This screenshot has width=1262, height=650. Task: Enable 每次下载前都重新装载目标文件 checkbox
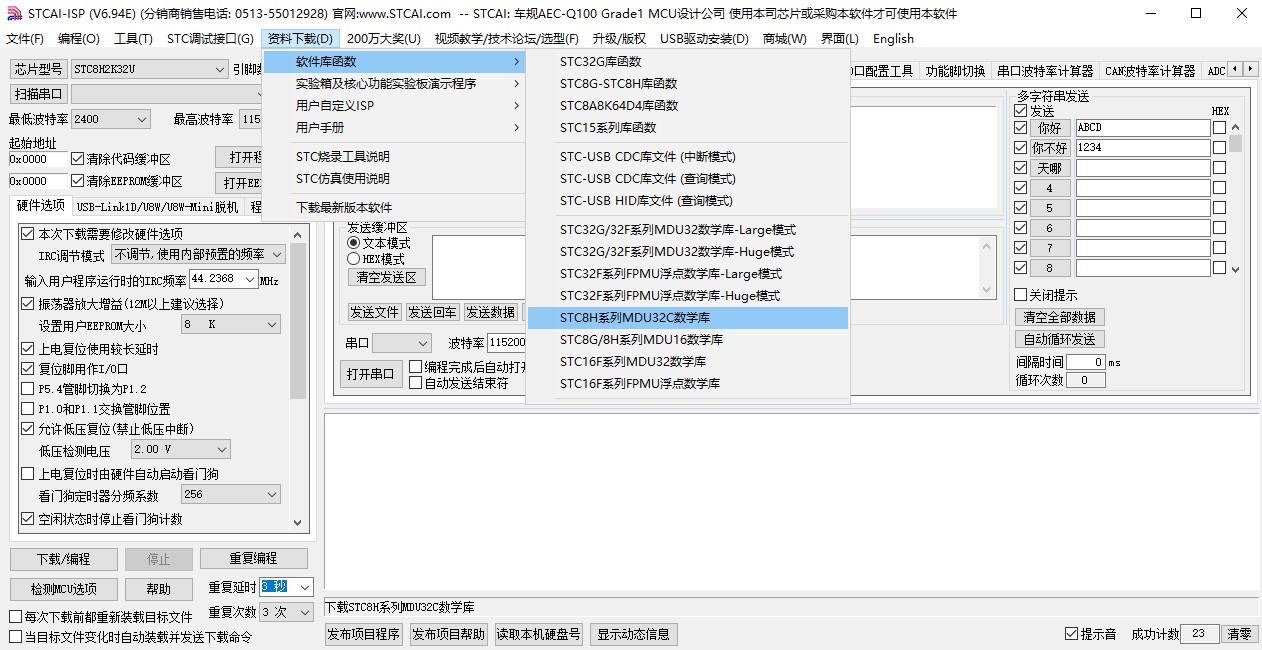15,617
